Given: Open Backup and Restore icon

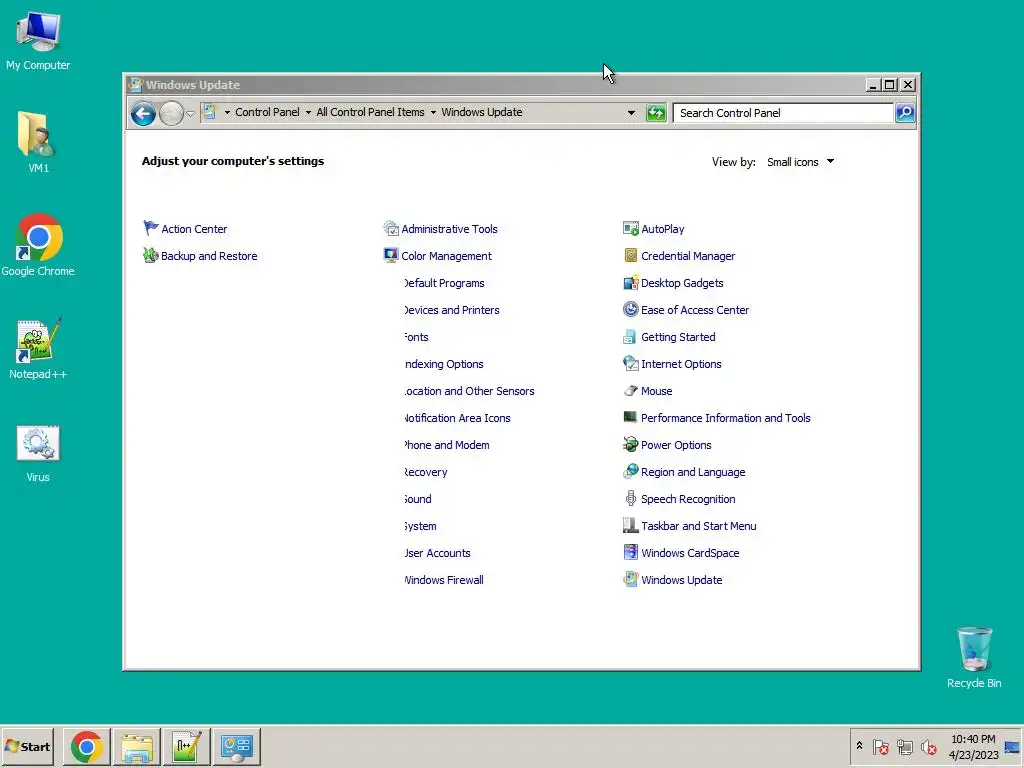Looking at the screenshot, I should [151, 255].
